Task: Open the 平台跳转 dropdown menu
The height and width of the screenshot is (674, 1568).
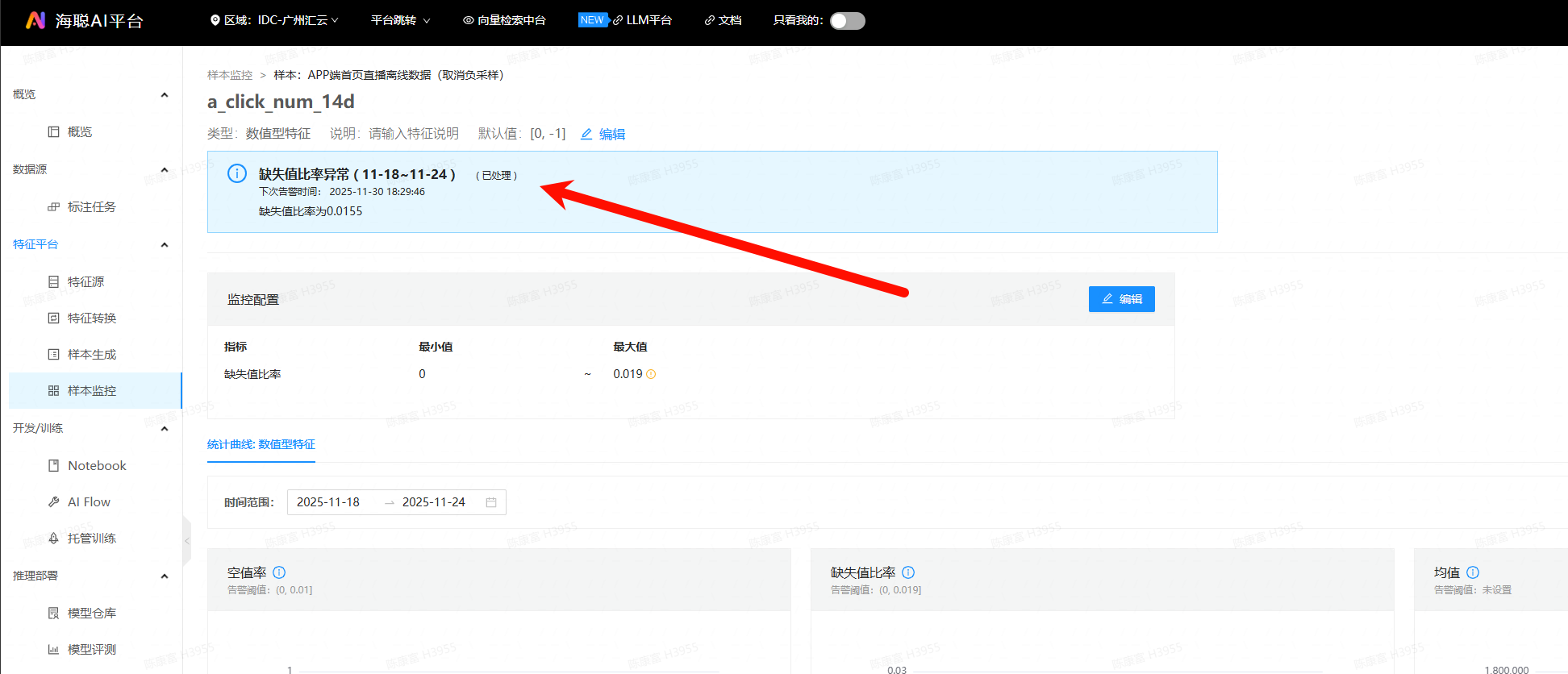Action: click(400, 20)
